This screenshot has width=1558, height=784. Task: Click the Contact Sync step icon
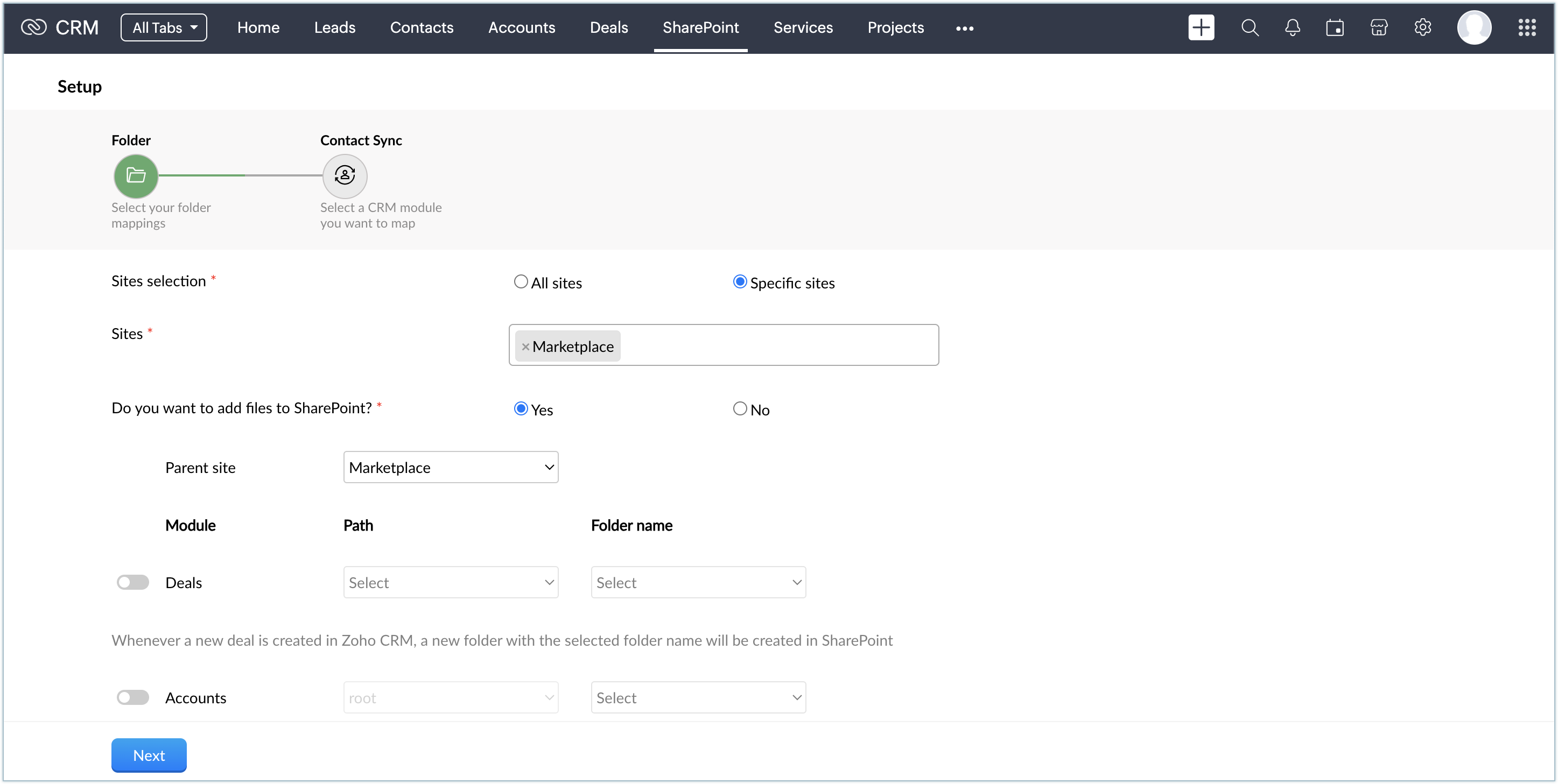(x=345, y=176)
